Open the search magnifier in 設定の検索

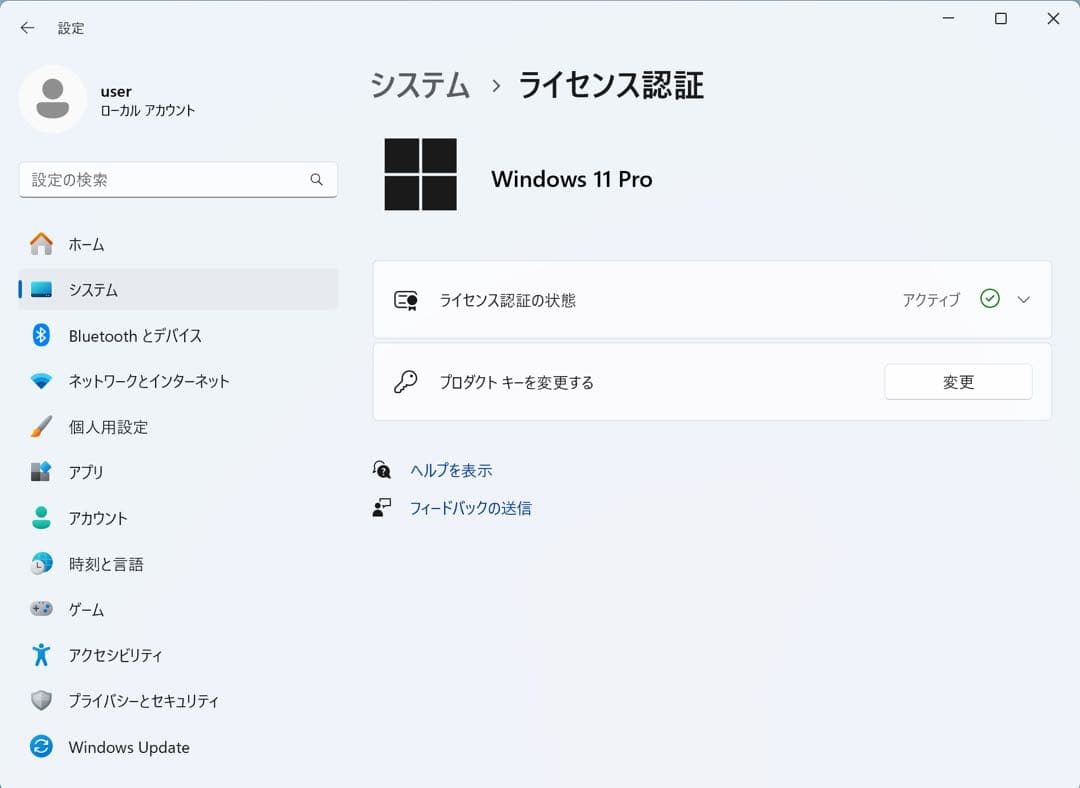[x=316, y=180]
